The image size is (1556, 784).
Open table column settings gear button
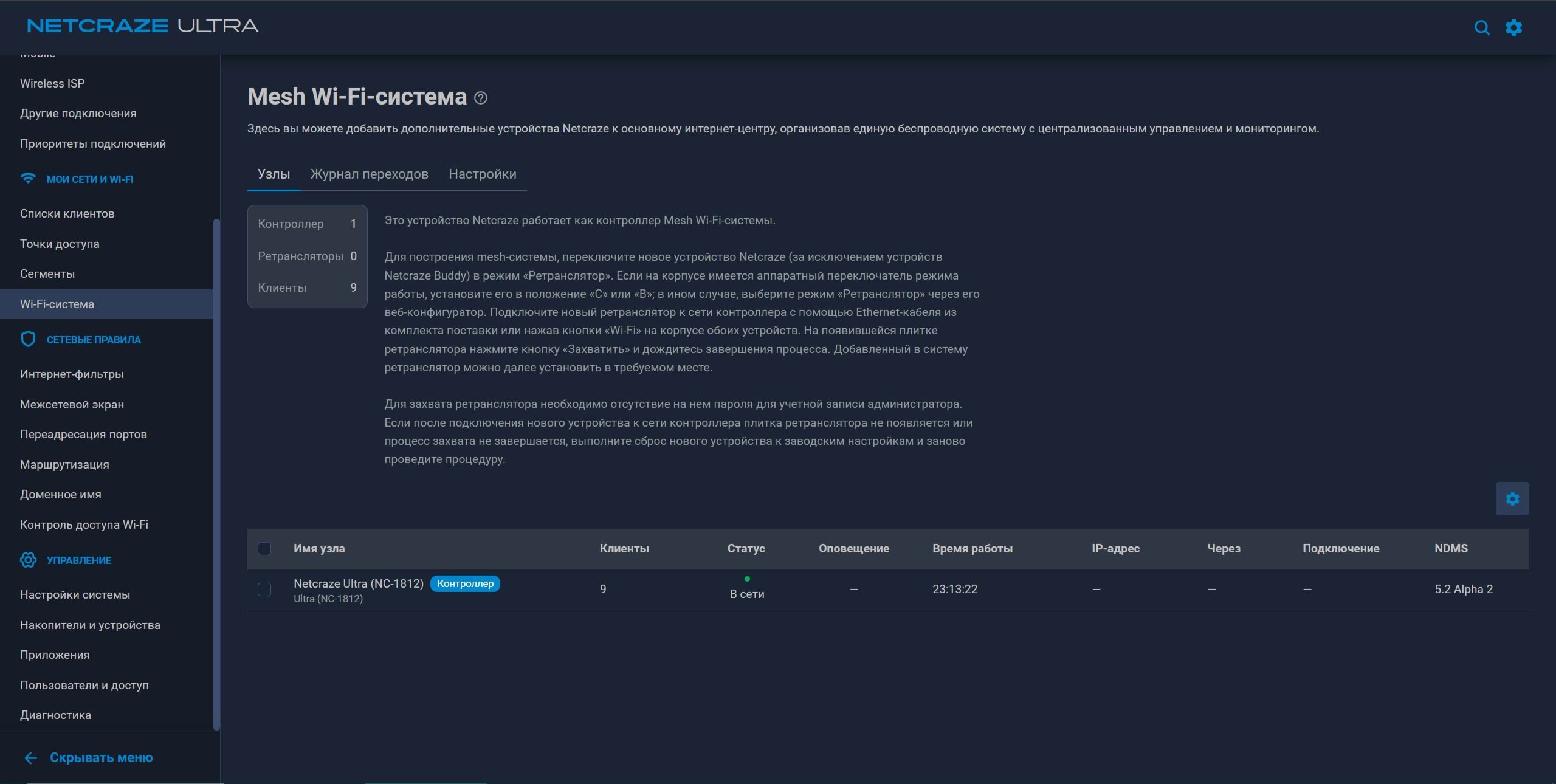[x=1512, y=499]
